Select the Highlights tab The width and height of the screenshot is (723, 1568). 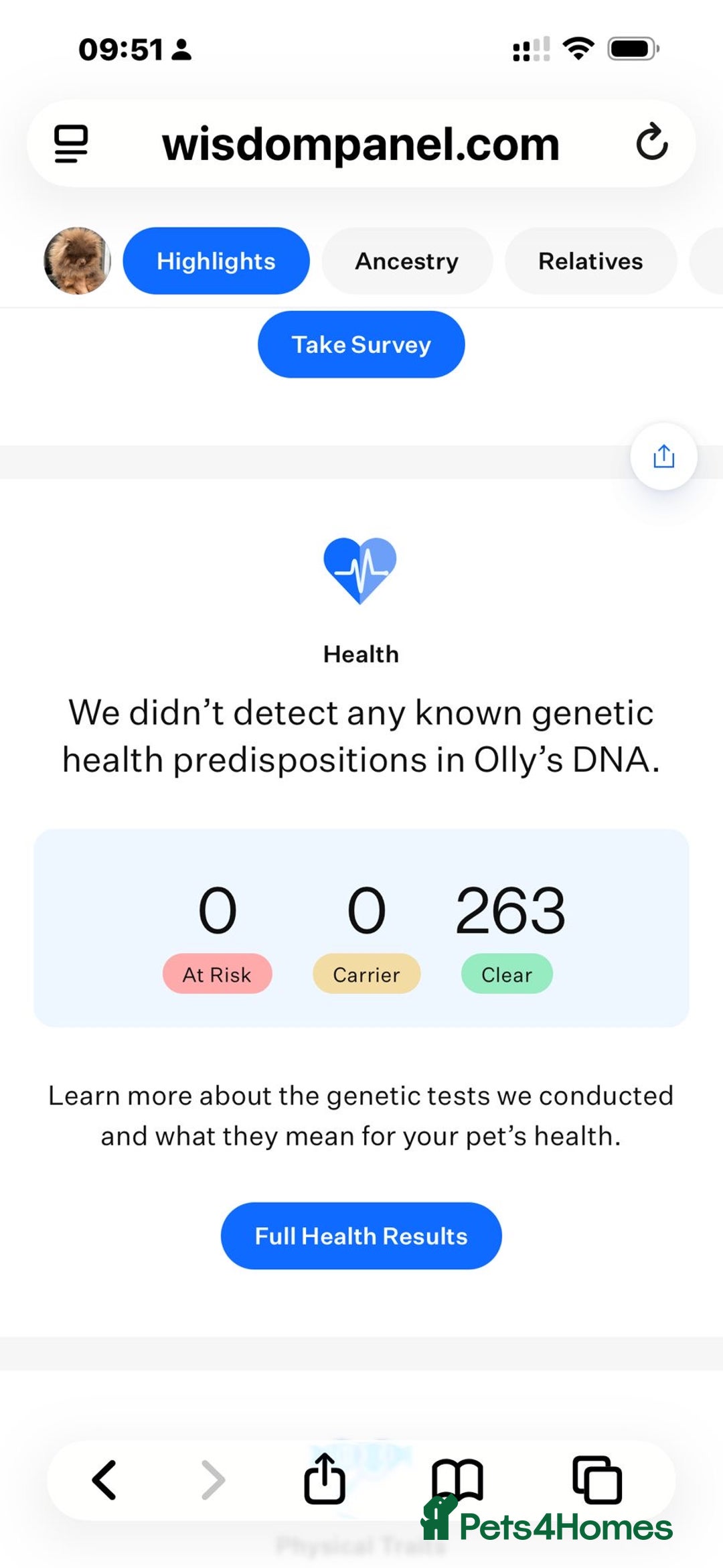pyautogui.click(x=216, y=261)
